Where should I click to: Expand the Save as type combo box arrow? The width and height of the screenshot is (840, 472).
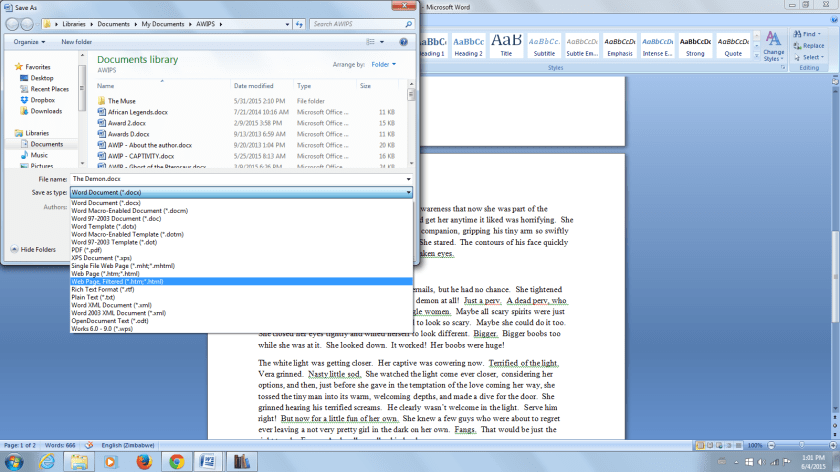408,192
